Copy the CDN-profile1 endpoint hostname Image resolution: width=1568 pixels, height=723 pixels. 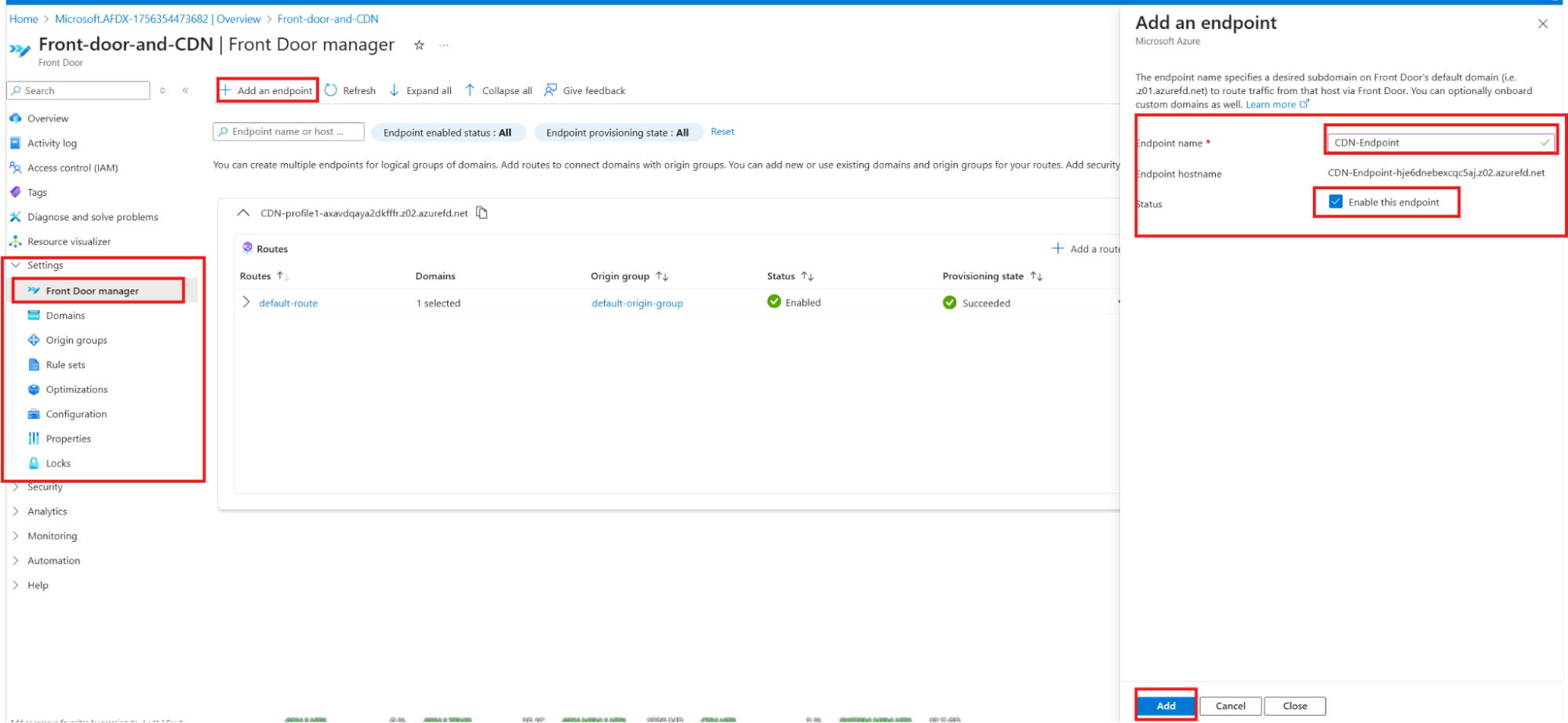tap(482, 212)
